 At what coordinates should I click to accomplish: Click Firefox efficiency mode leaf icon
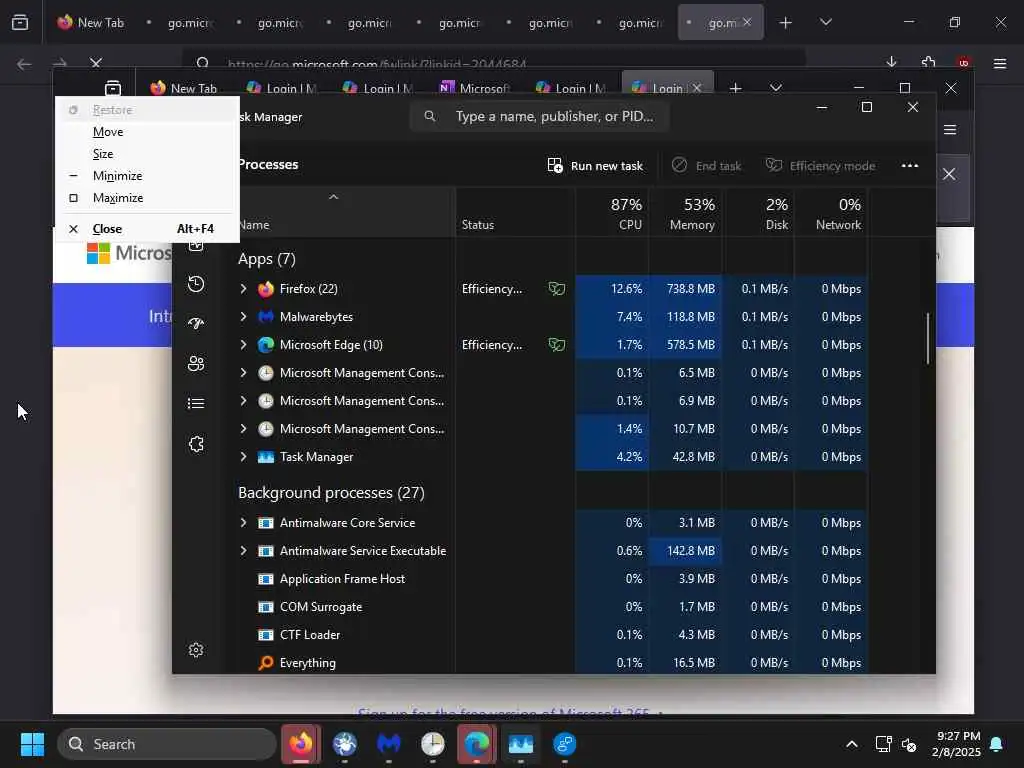pyautogui.click(x=557, y=289)
